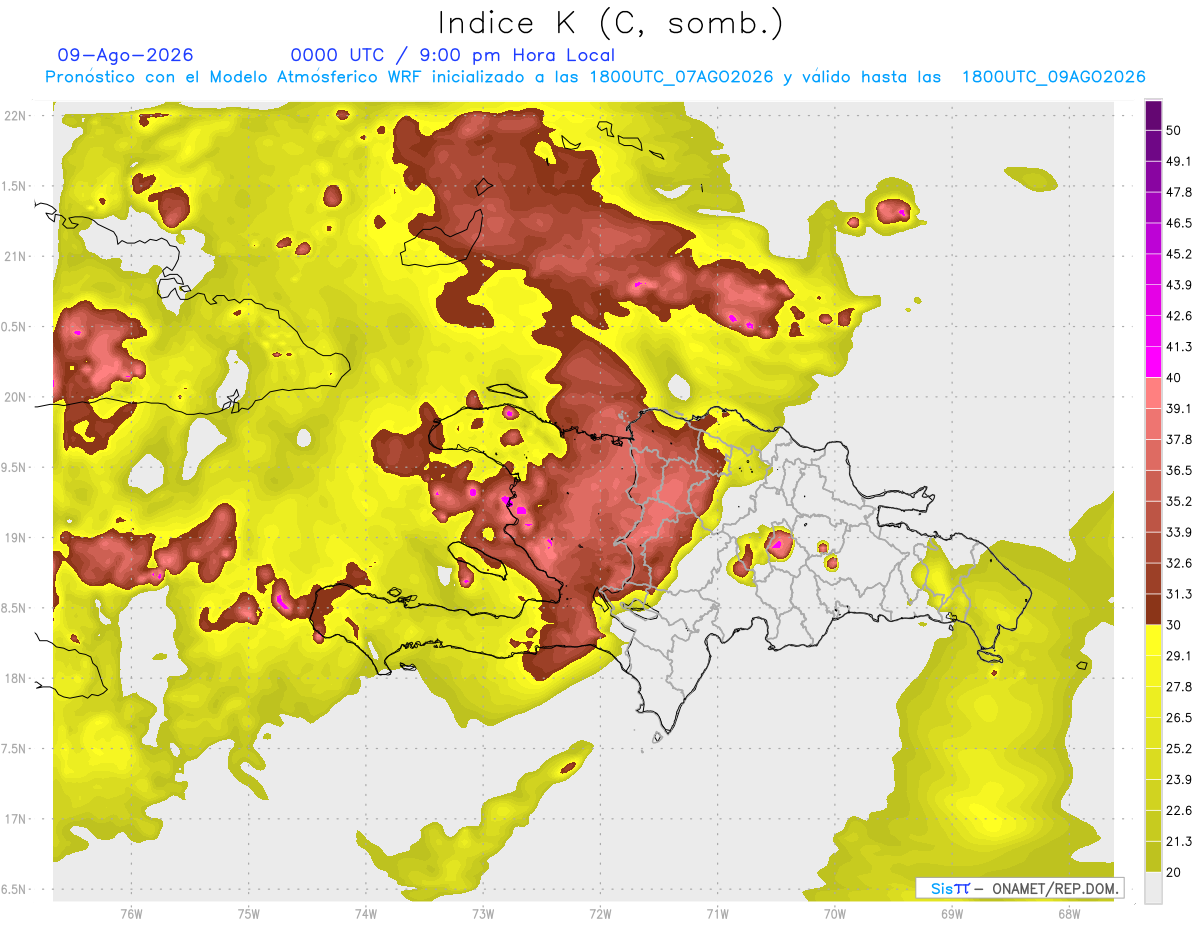Click the 21N latitude axis label

coord(16,256)
